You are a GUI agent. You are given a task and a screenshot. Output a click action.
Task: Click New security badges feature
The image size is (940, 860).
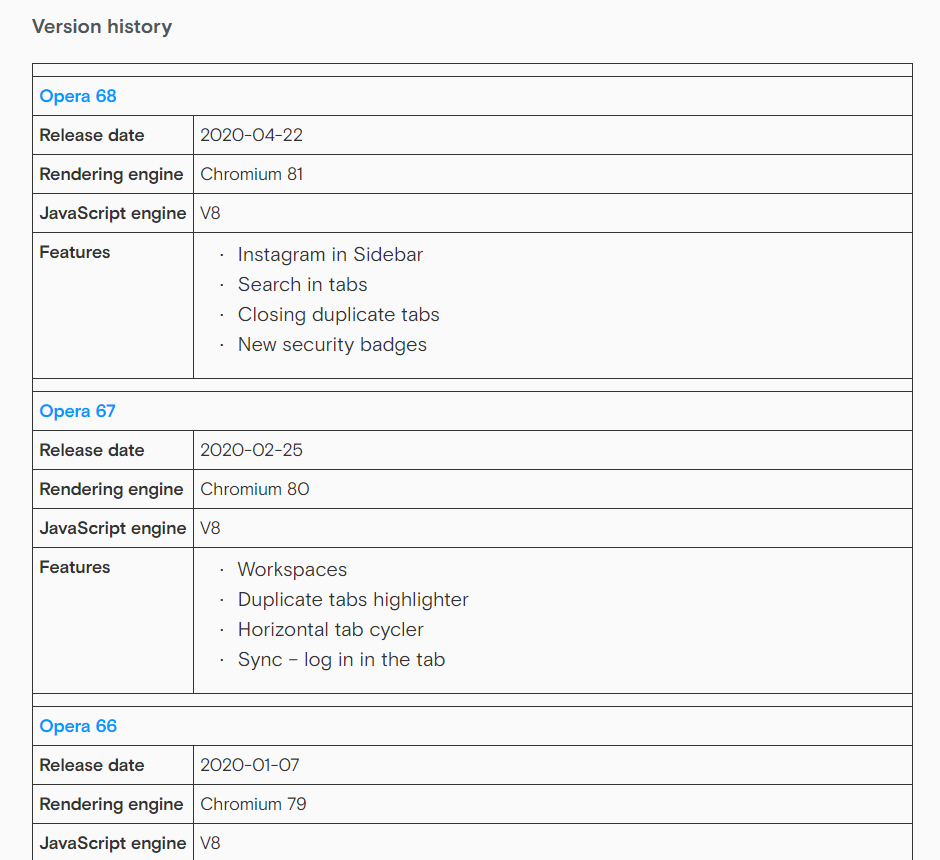click(332, 345)
